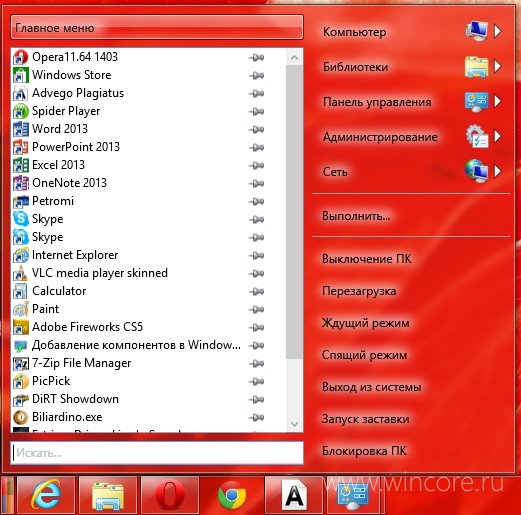
Task: Open Control Panel icon on the taskbar
Action: [x=353, y=495]
